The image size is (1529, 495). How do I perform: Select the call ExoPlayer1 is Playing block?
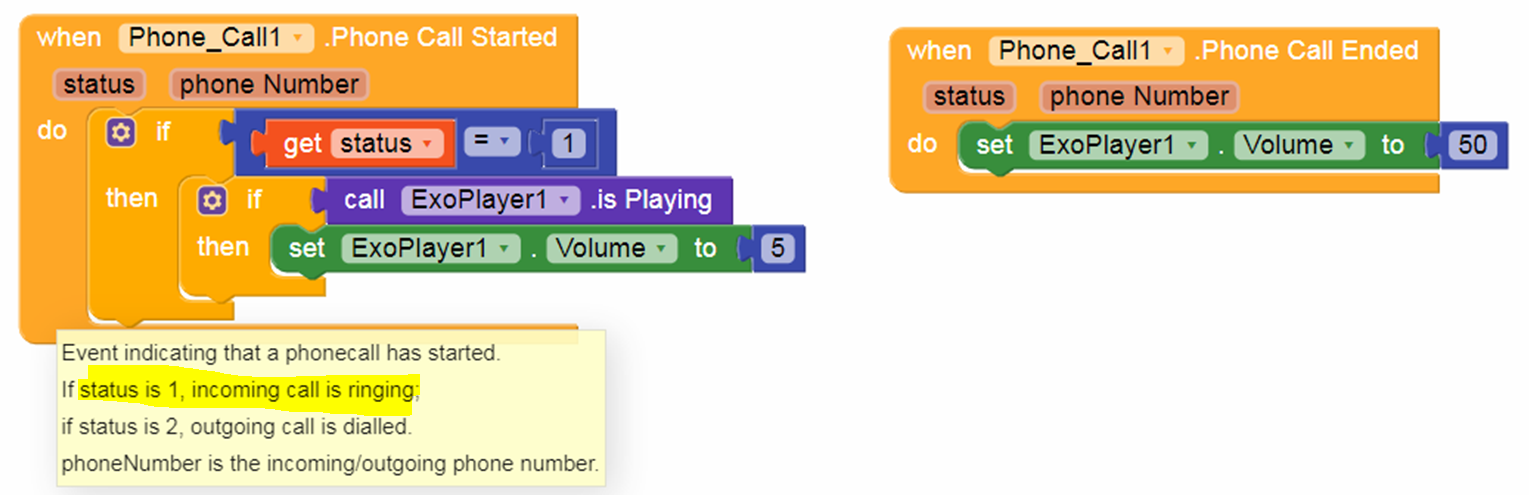(523, 200)
